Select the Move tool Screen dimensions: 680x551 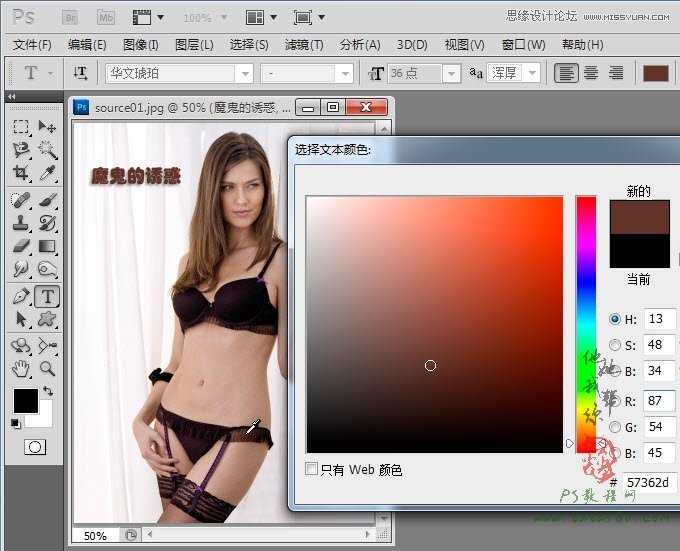47,127
